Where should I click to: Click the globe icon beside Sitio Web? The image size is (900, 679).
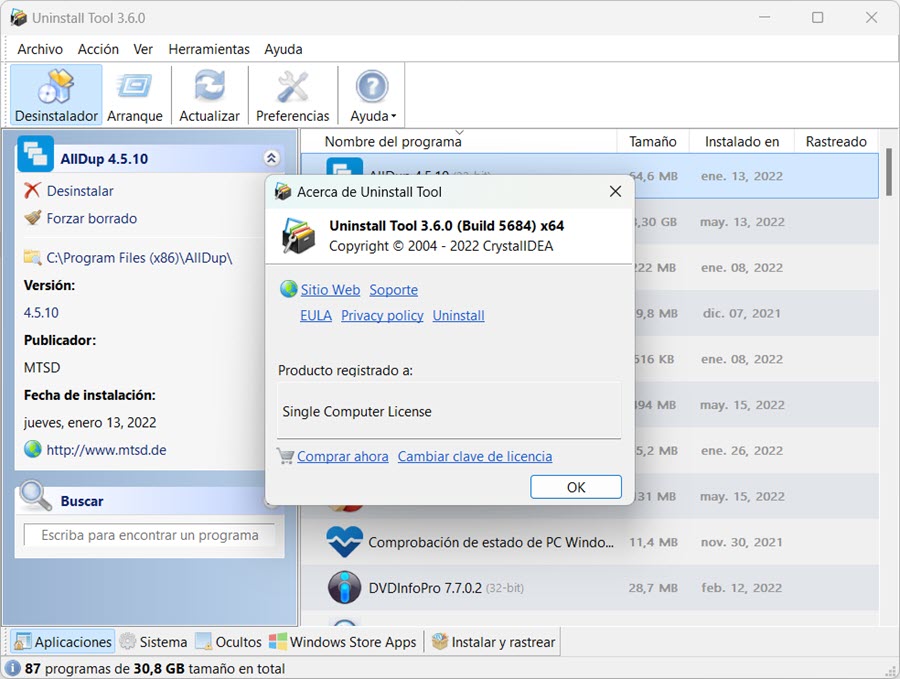[x=288, y=289]
